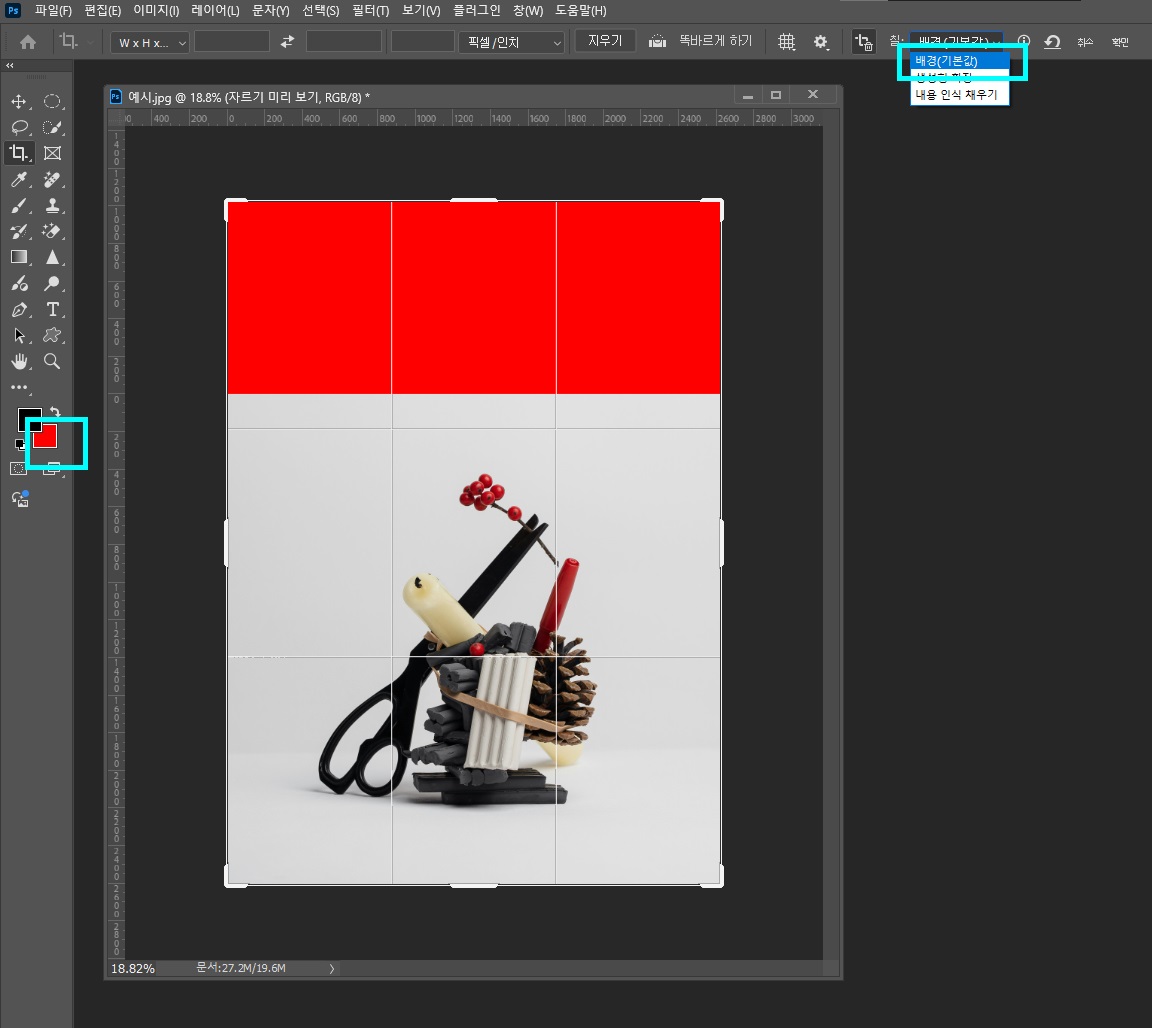Click 똑바르게 하기 straighten button

tap(716, 41)
